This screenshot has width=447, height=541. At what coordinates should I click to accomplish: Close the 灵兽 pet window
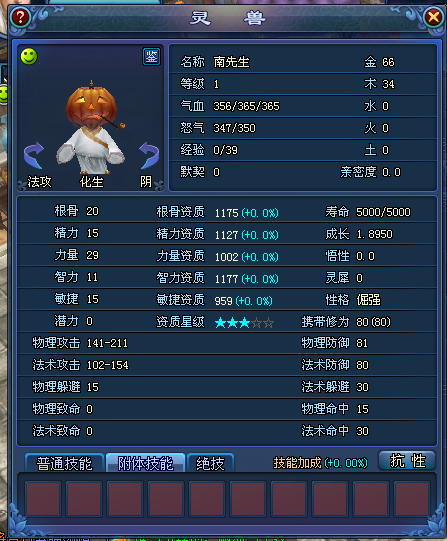(433, 17)
